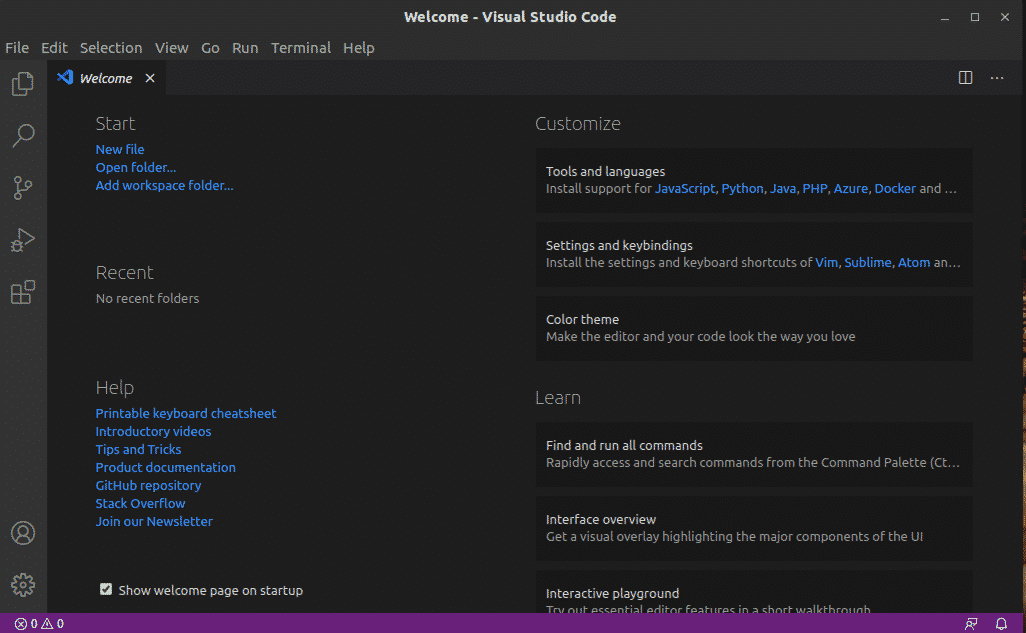Image resolution: width=1026 pixels, height=633 pixels.
Task: Open the File menu
Action: (x=17, y=48)
